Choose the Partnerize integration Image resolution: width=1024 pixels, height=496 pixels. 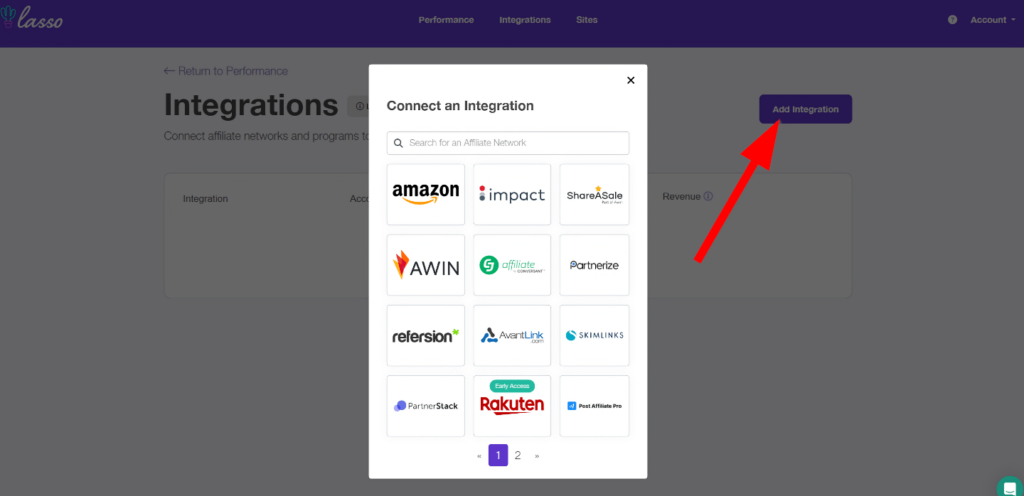(x=594, y=265)
